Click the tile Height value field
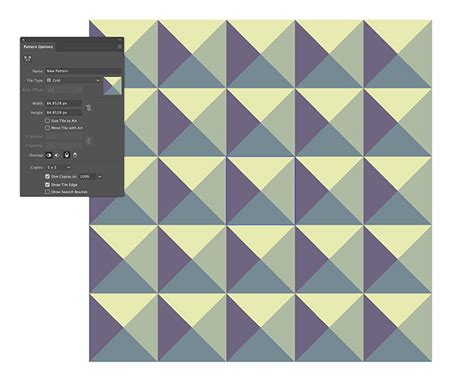The height and width of the screenshot is (385, 474). coord(63,113)
